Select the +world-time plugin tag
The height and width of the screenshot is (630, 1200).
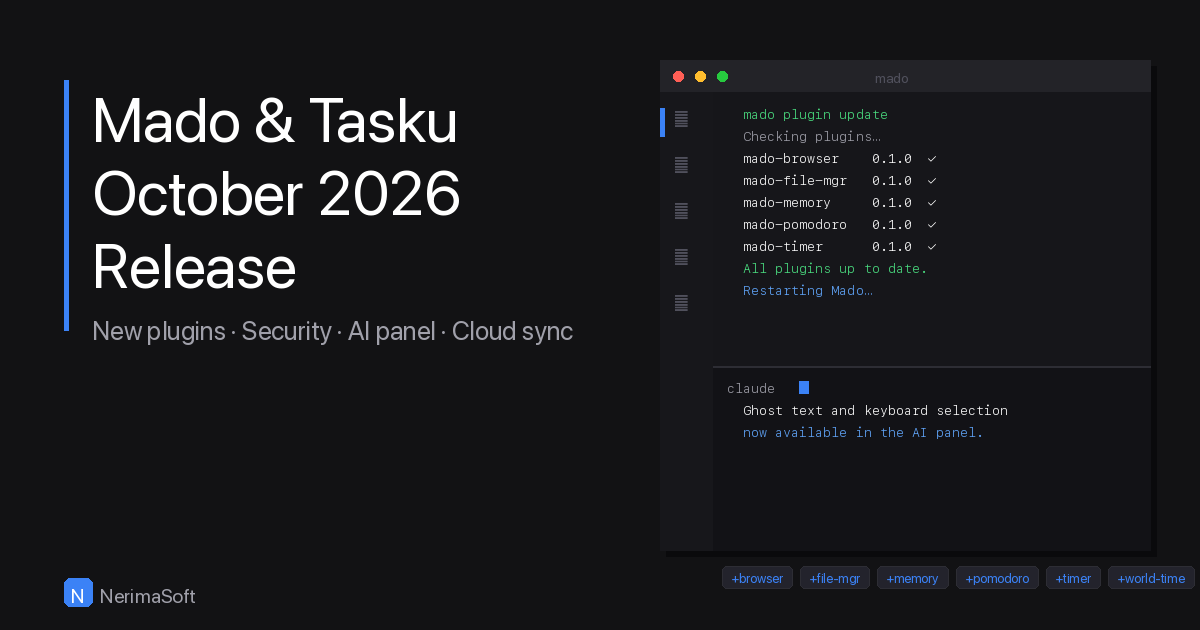coord(1151,578)
